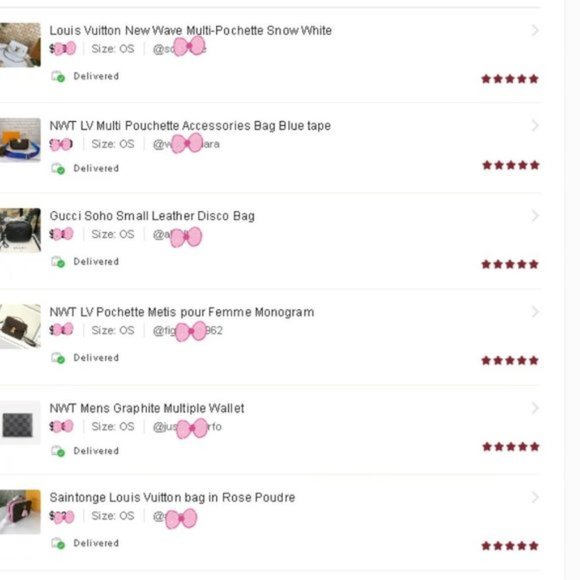Click delivered icon for Saintonge Rose Poudre

click(x=58, y=543)
